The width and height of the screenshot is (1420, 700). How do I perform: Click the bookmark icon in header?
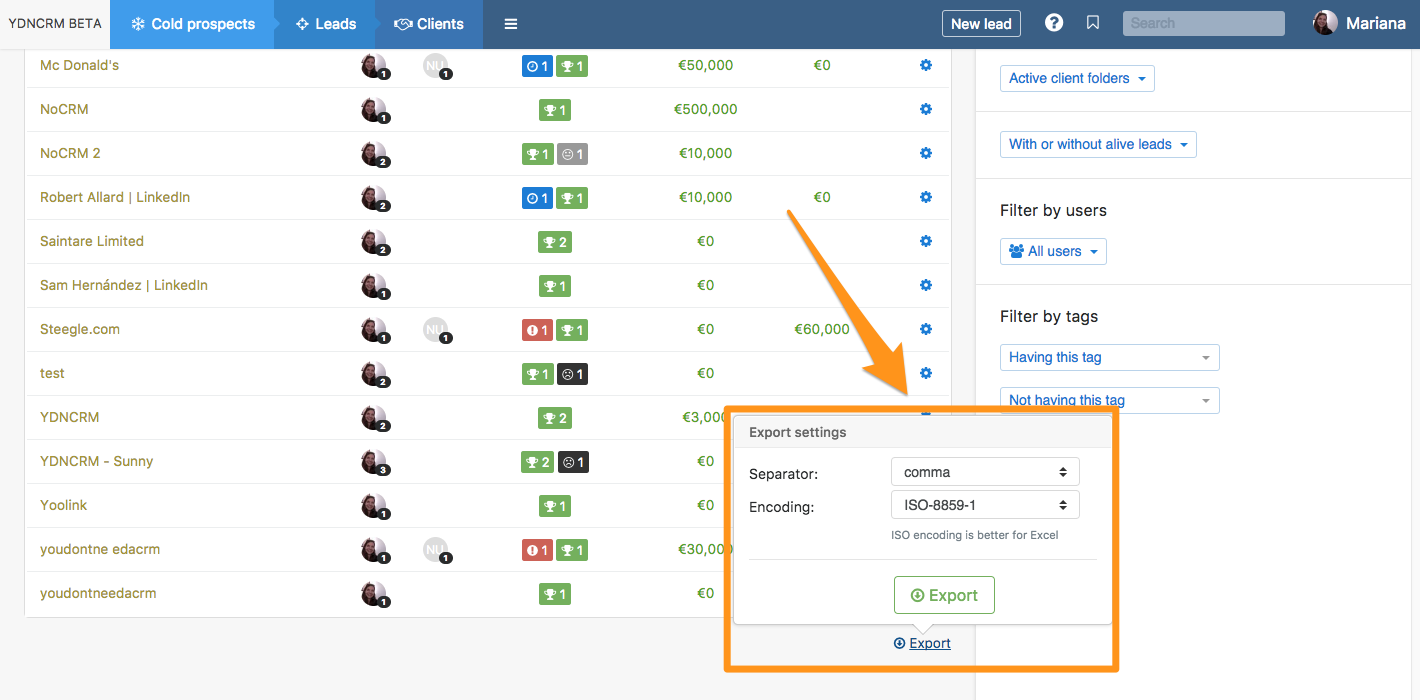[x=1093, y=23]
